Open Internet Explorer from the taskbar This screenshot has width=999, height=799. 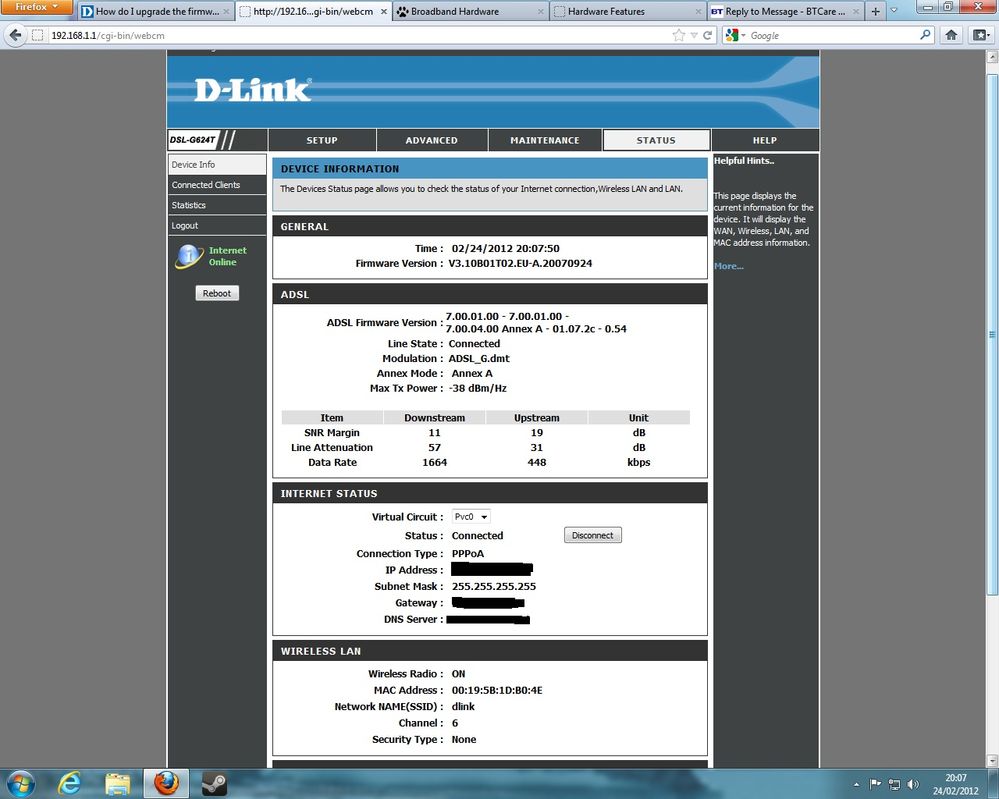point(70,782)
